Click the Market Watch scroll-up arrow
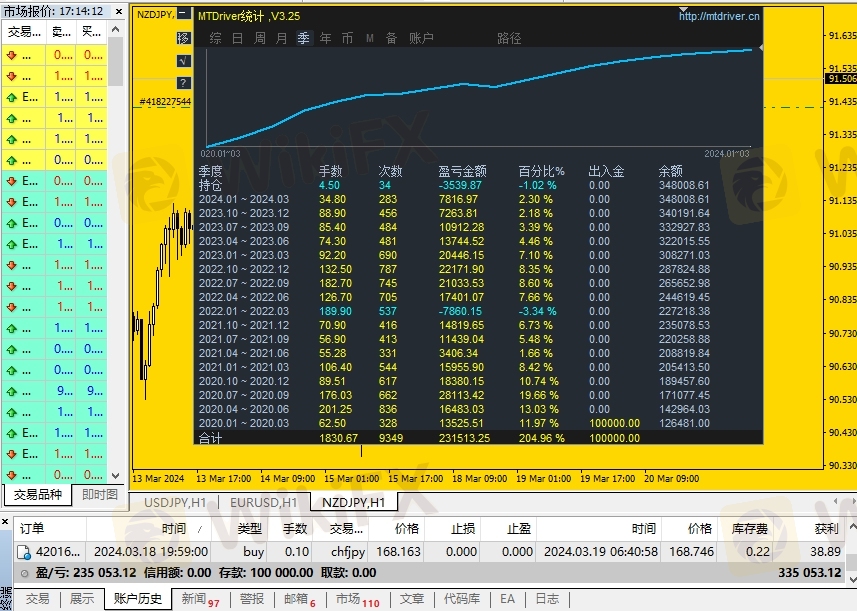 tap(115, 30)
